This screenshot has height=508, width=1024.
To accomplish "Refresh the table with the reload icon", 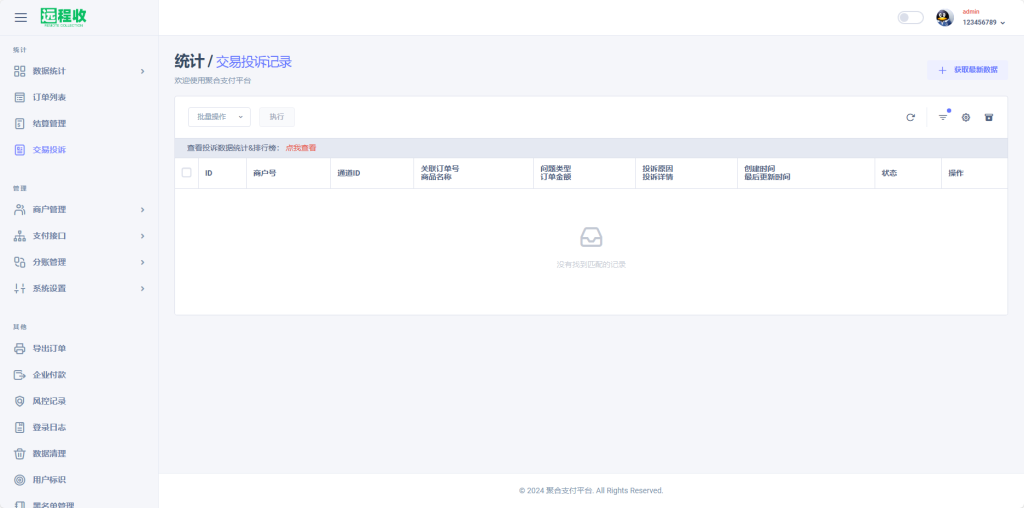I will [x=910, y=118].
